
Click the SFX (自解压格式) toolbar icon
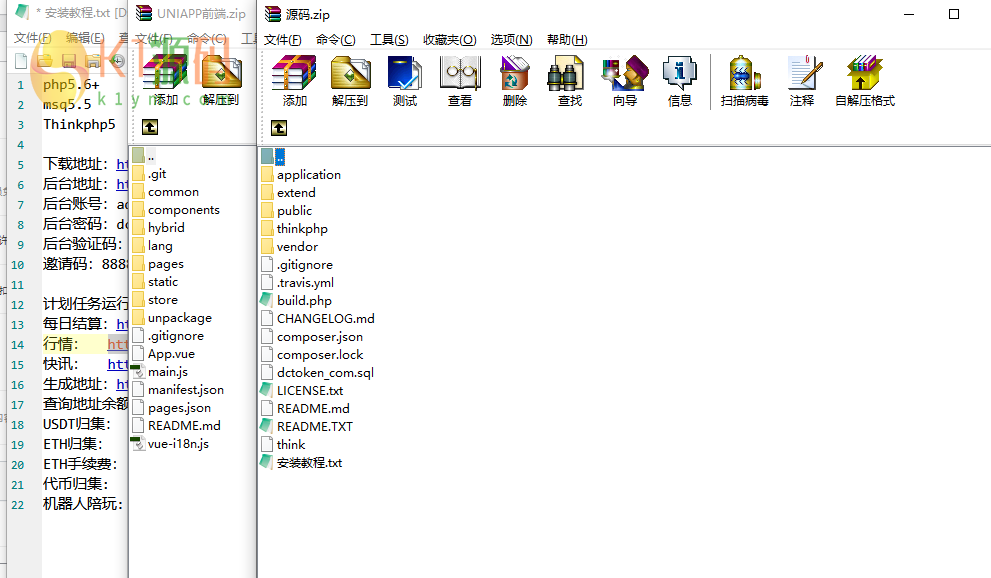coord(865,73)
